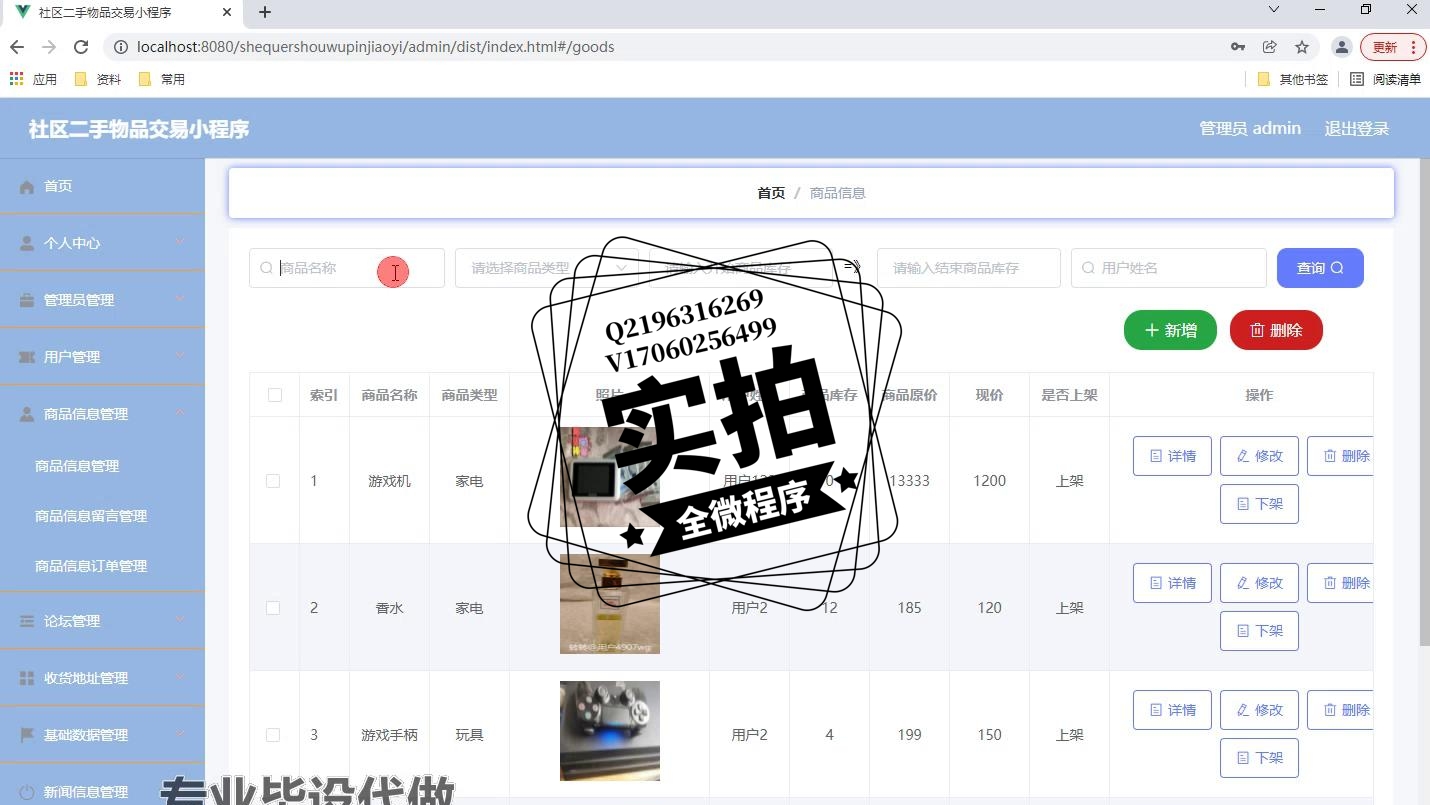Click the flag icon beside 基础数据管理
1430x805 pixels.
[x=27, y=735]
